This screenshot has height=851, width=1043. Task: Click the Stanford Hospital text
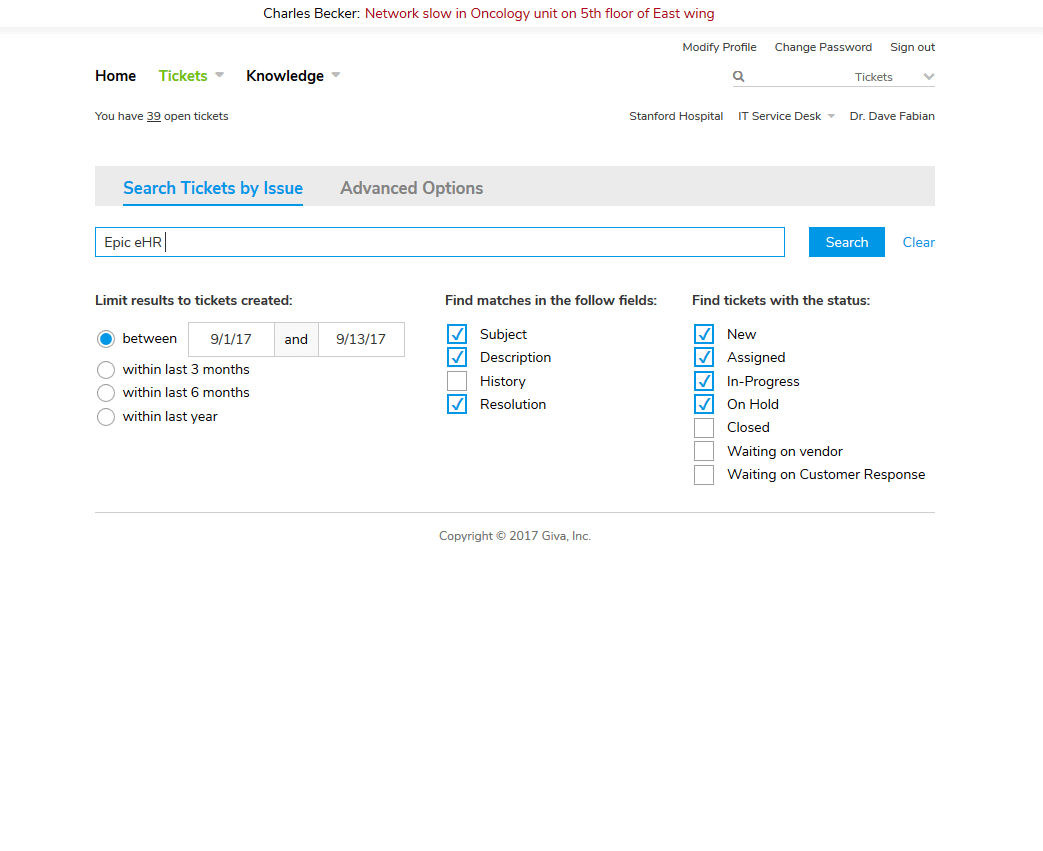(676, 116)
